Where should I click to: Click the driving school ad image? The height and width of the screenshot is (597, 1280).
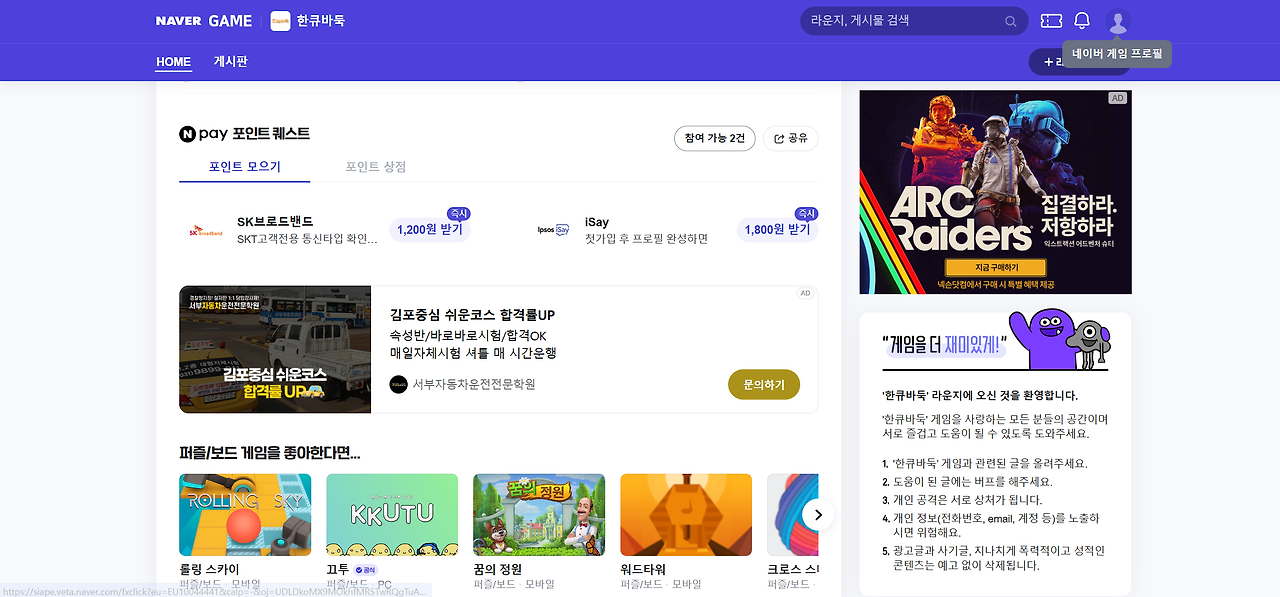coord(275,349)
